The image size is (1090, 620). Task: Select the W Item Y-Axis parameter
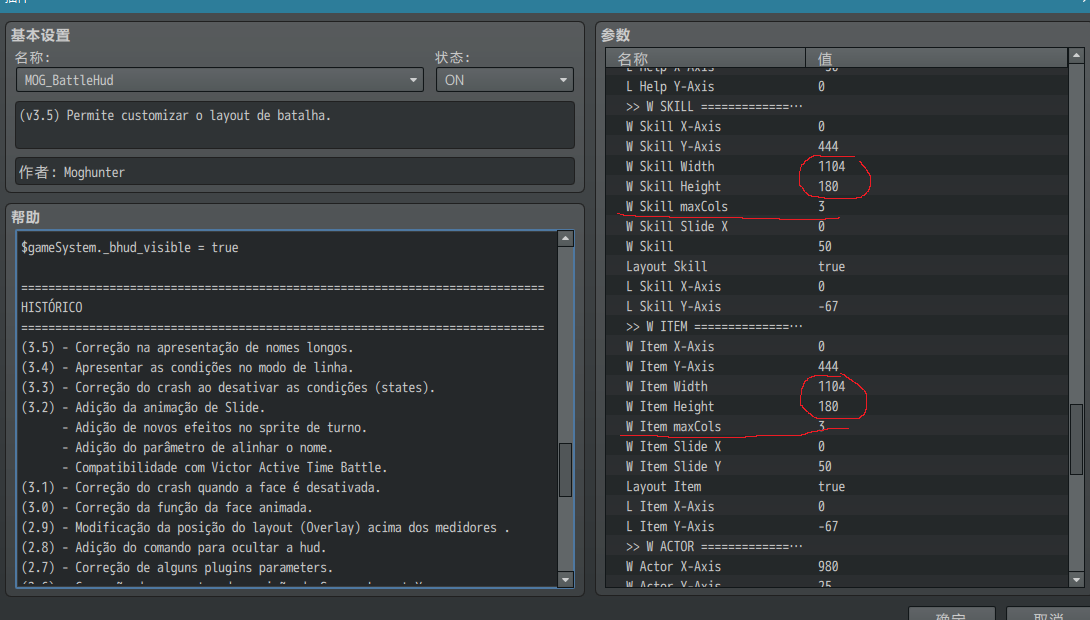837,366
